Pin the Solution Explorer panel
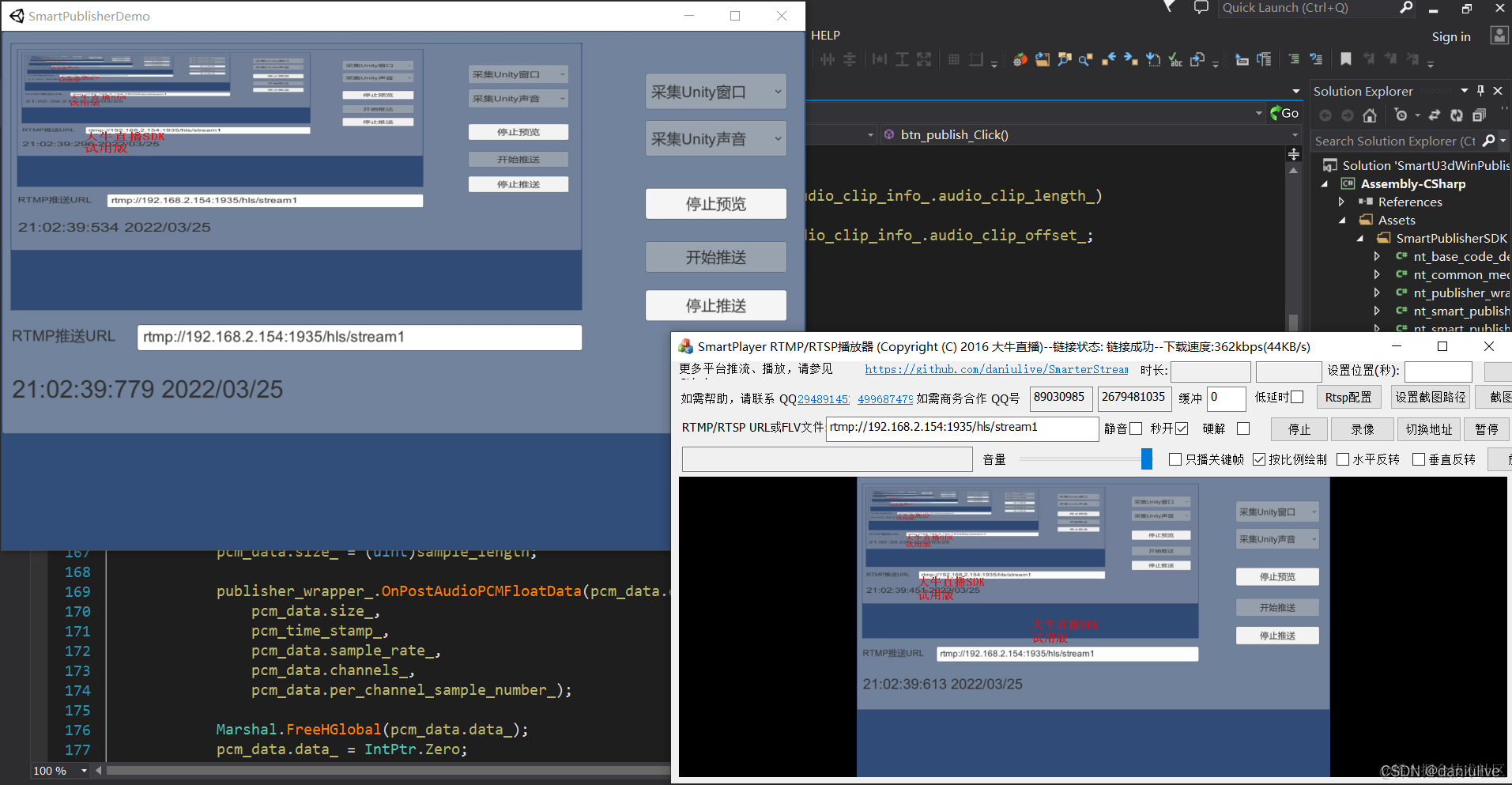This screenshot has height=785, width=1512. pyautogui.click(x=1480, y=91)
